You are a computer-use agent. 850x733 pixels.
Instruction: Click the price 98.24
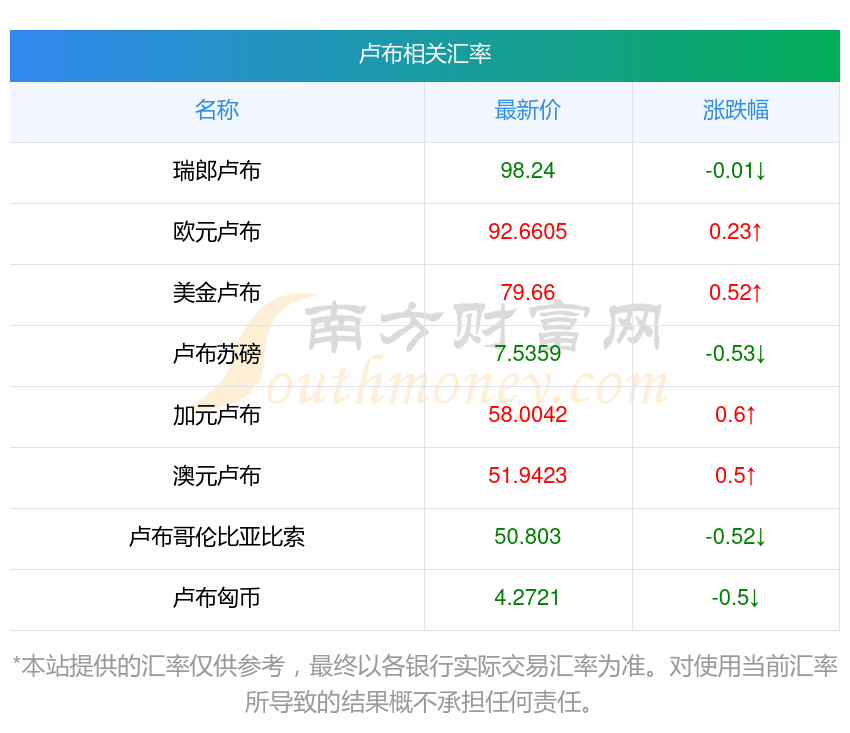[x=527, y=171]
